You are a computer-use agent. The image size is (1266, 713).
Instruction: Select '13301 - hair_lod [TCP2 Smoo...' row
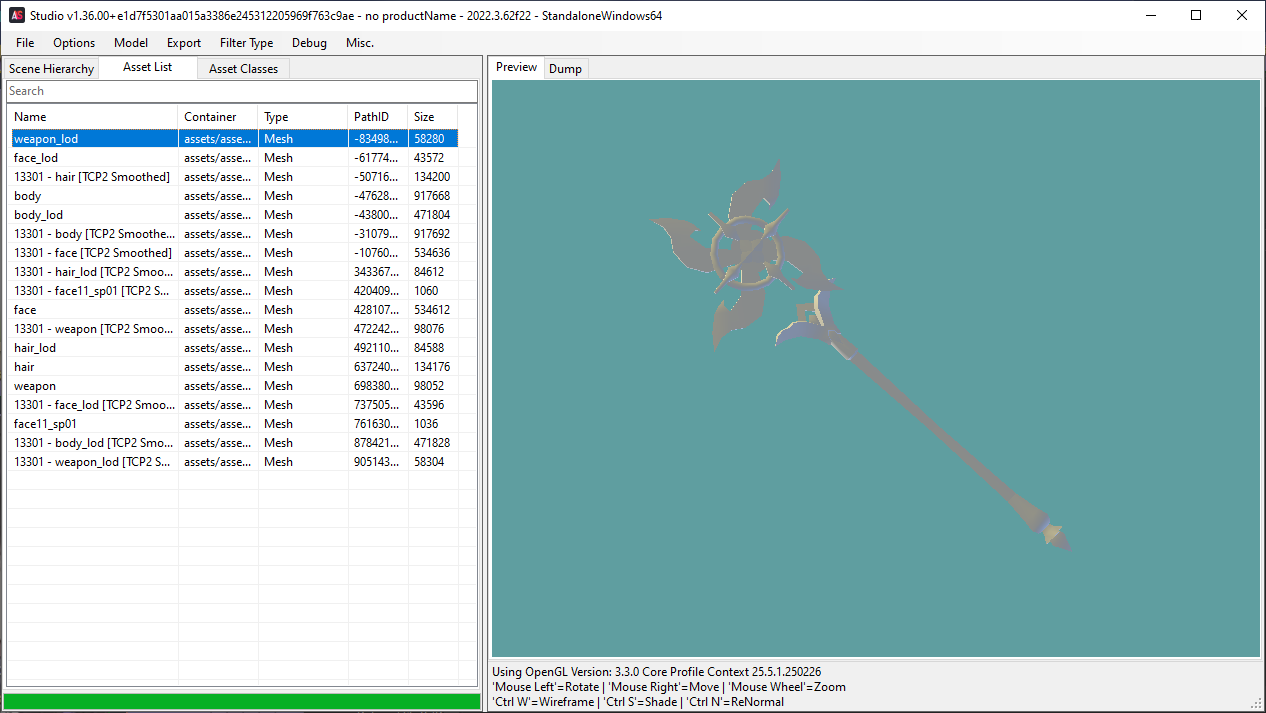click(234, 272)
